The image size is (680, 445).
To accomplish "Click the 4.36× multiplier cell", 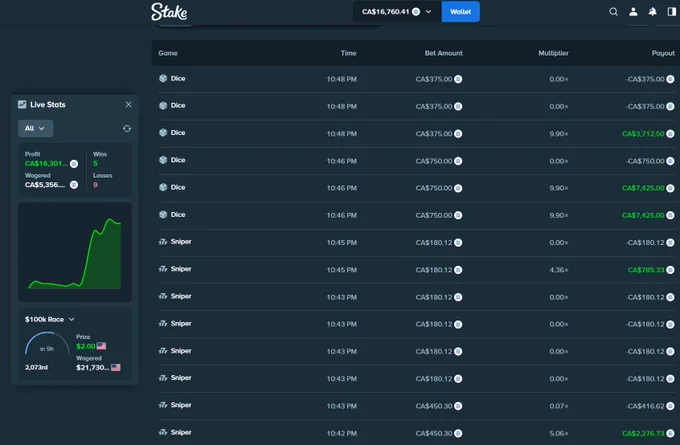I will click(x=559, y=270).
